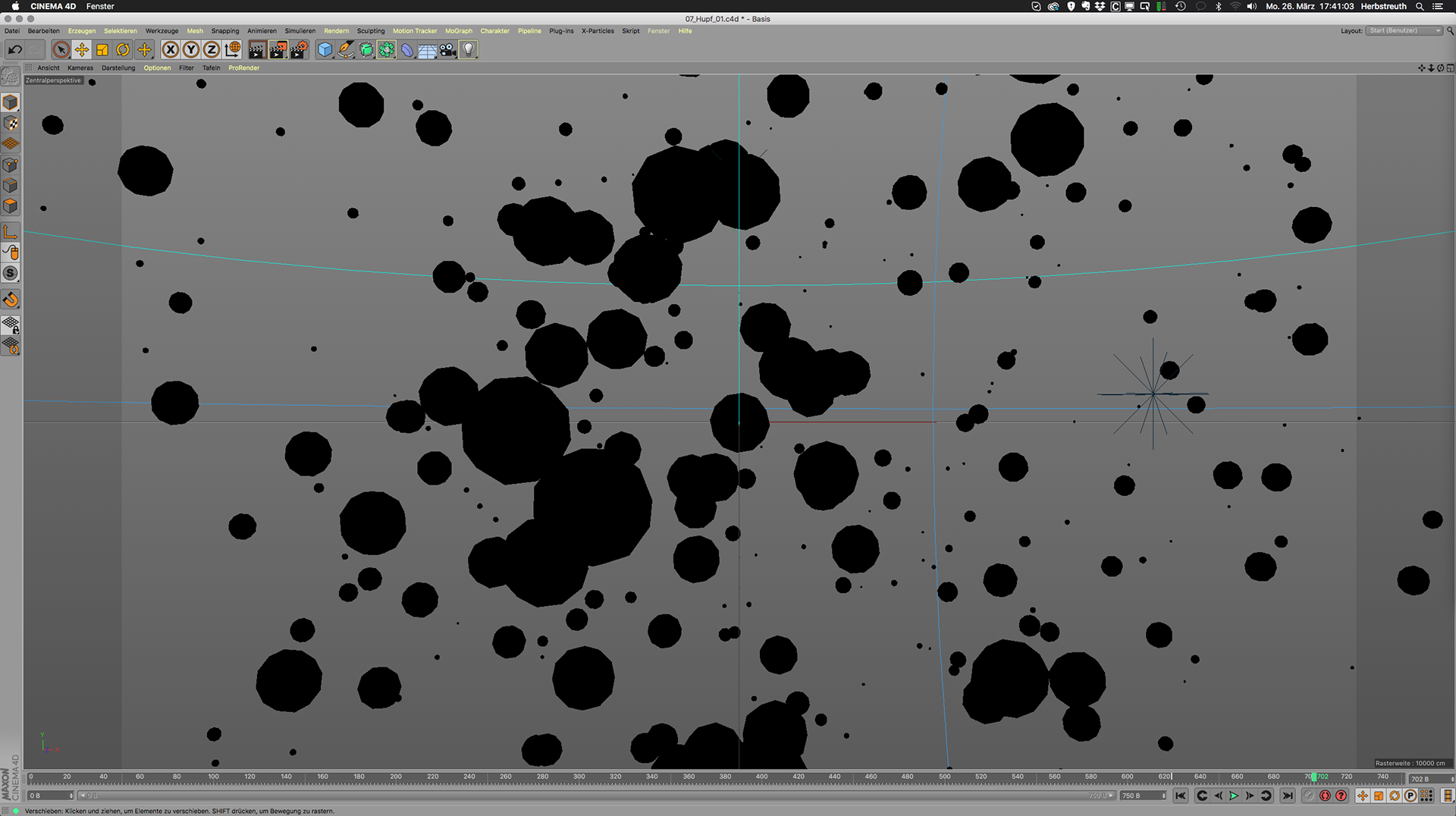This screenshot has width=1456, height=816.
Task: Open render settings icon
Action: (300, 50)
